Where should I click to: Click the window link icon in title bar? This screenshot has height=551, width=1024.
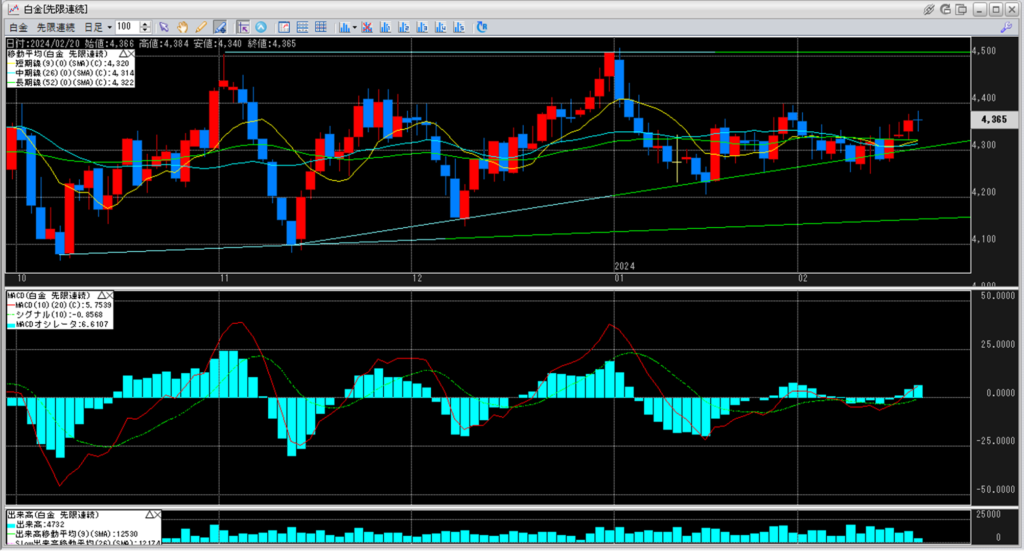point(929,9)
